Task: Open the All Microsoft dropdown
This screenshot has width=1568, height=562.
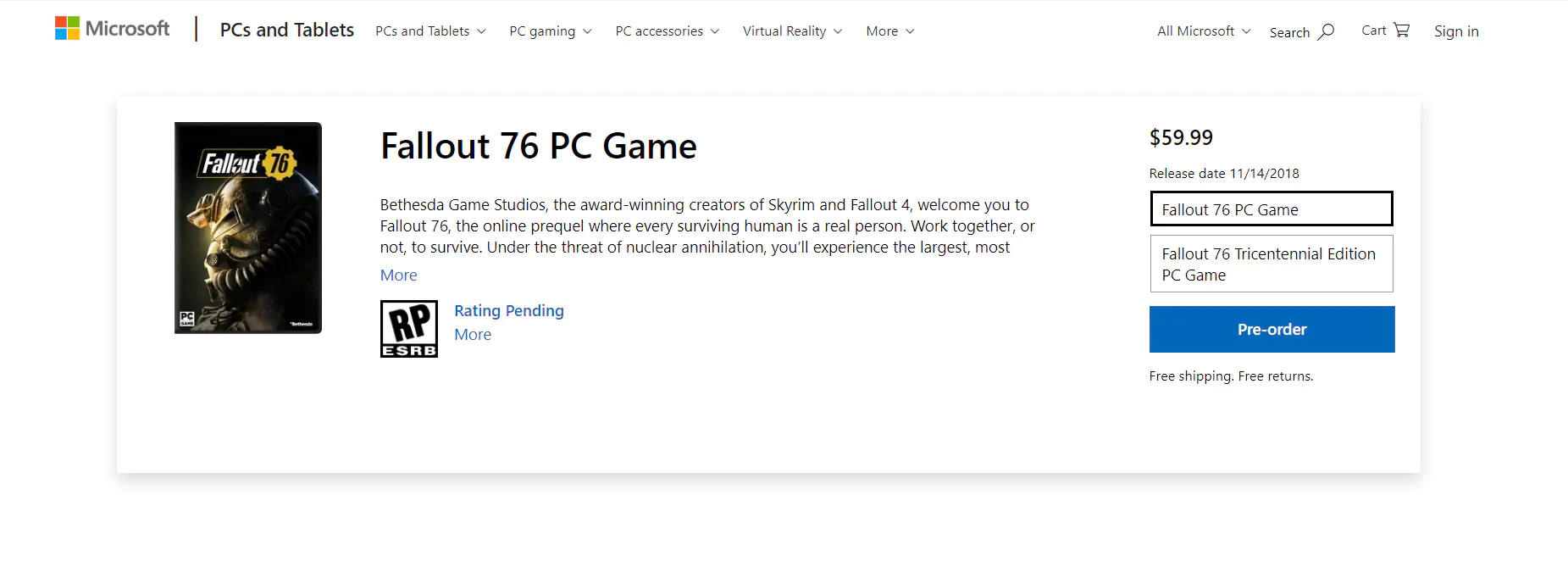Action: 1204,31
